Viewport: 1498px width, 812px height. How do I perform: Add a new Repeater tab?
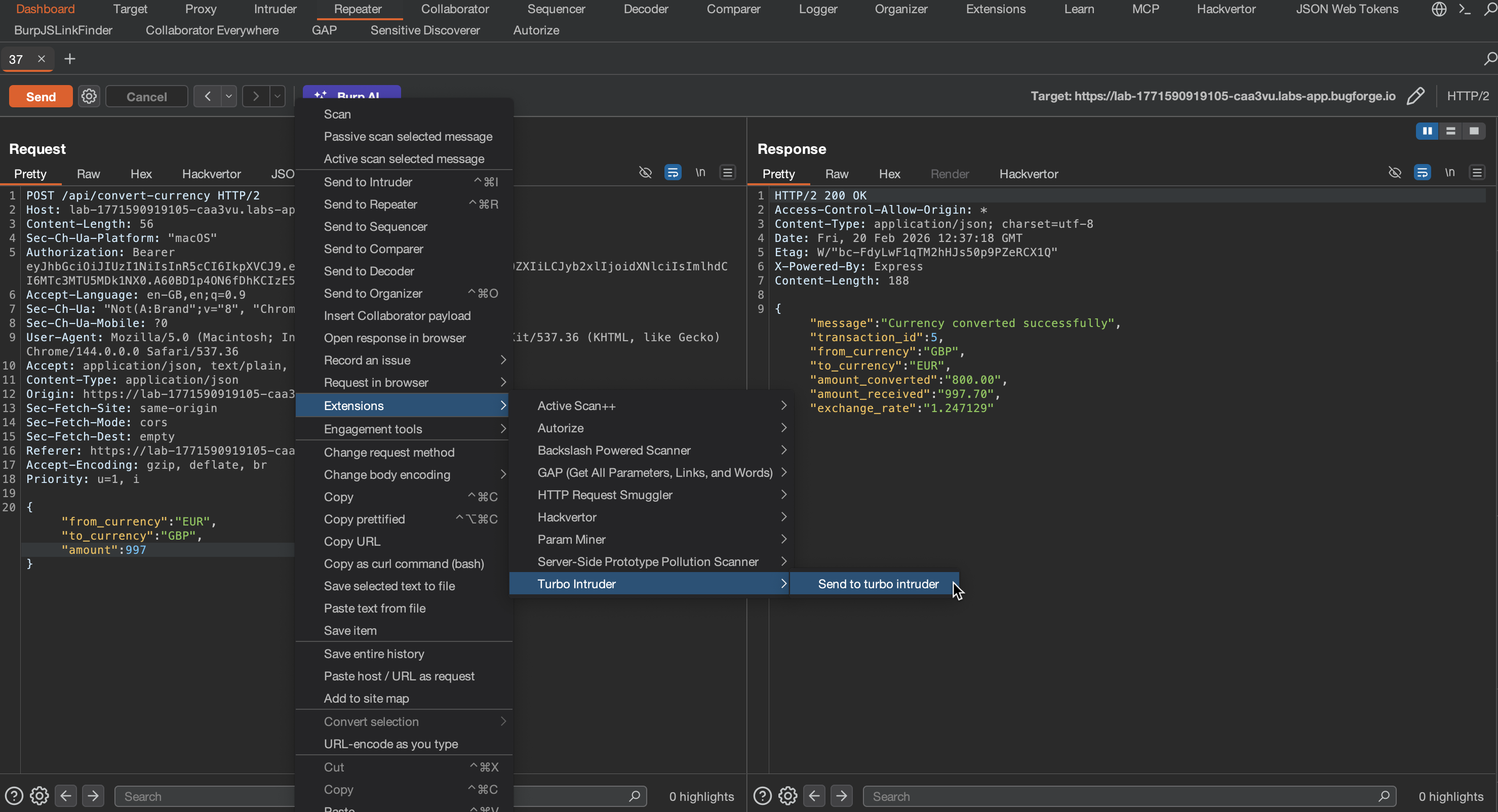70,59
